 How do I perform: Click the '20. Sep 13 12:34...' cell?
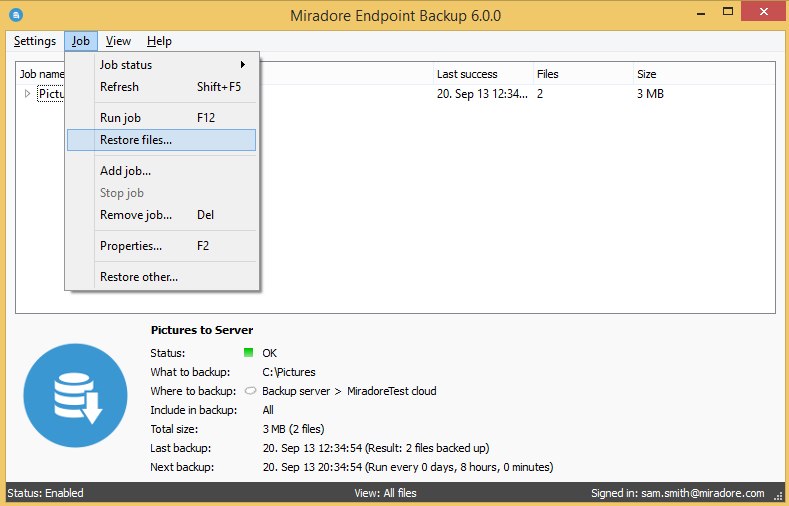point(482,94)
